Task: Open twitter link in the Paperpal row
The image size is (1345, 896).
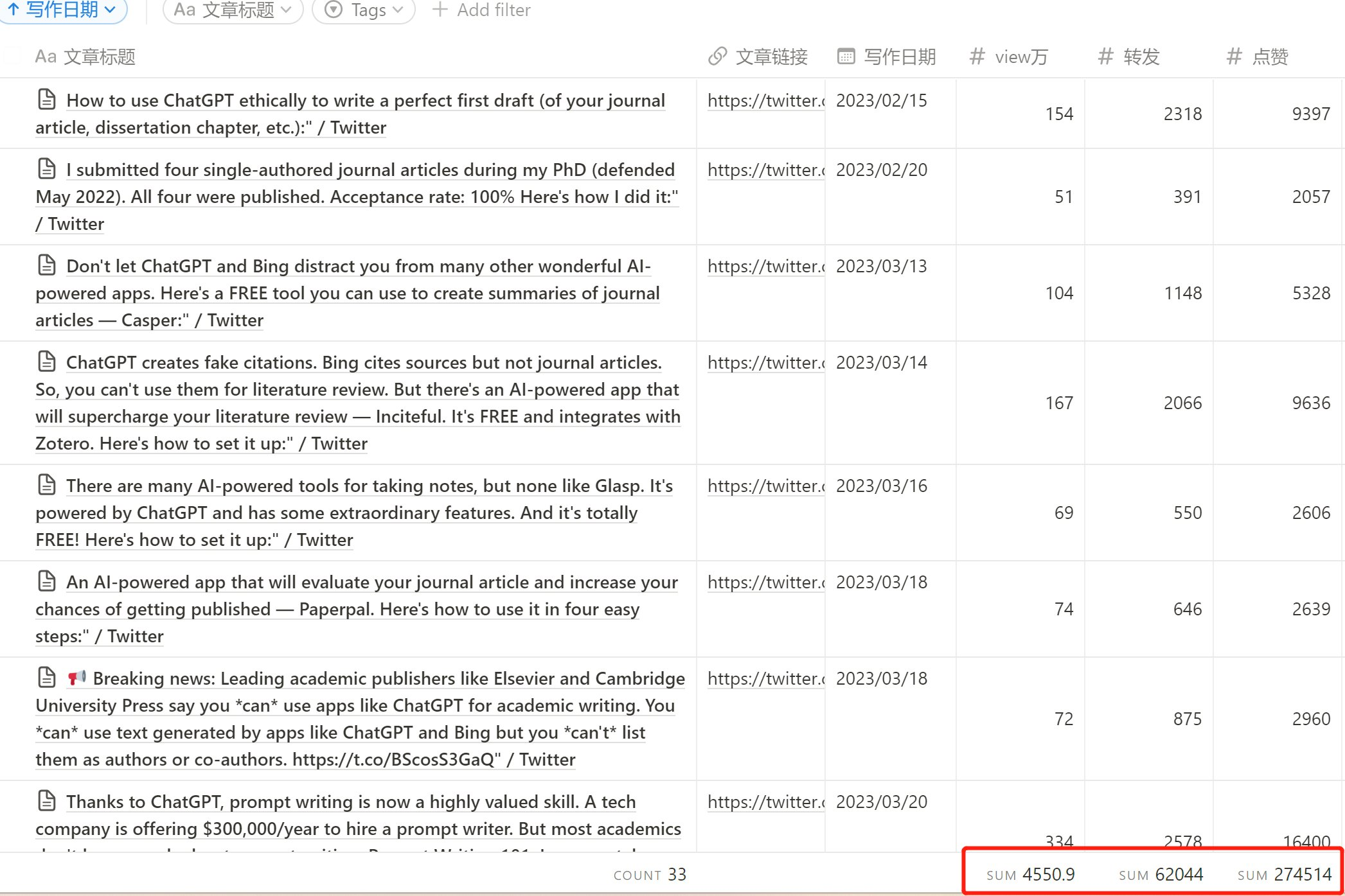Action: [x=765, y=582]
